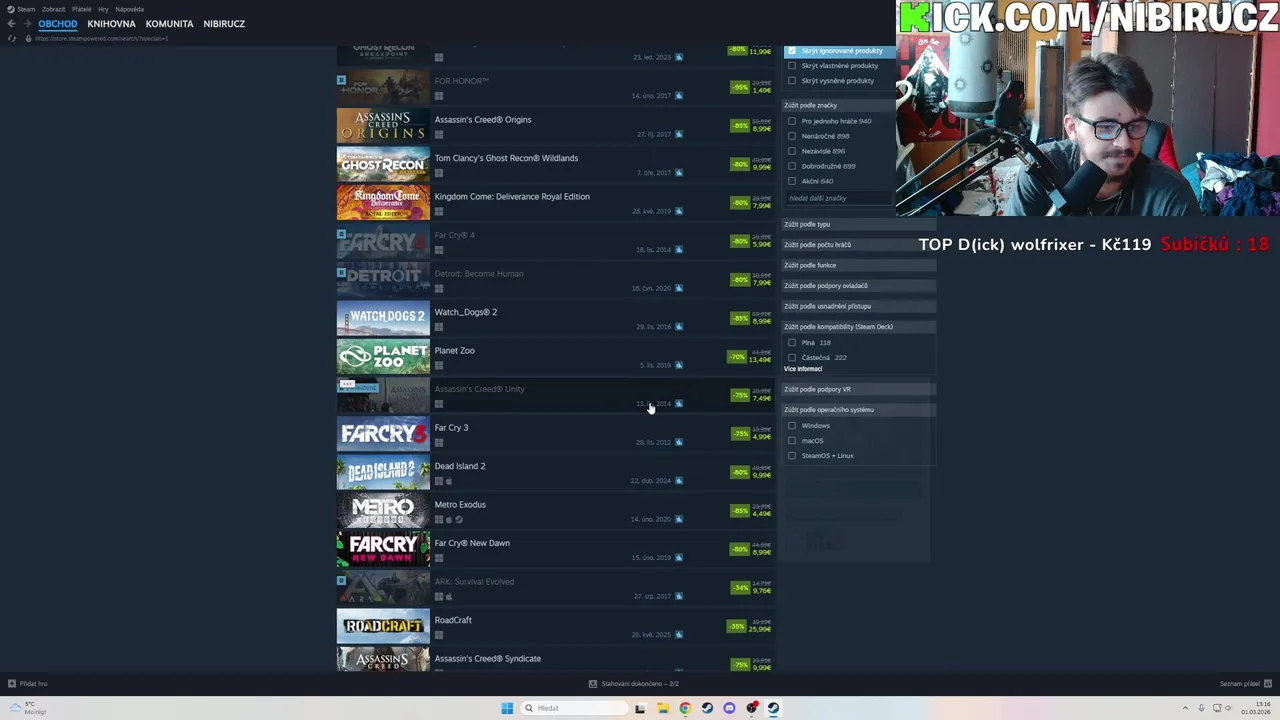Click the Apple platform icon in Dead Island 2 row
This screenshot has width=1280, height=720.
tap(449, 481)
